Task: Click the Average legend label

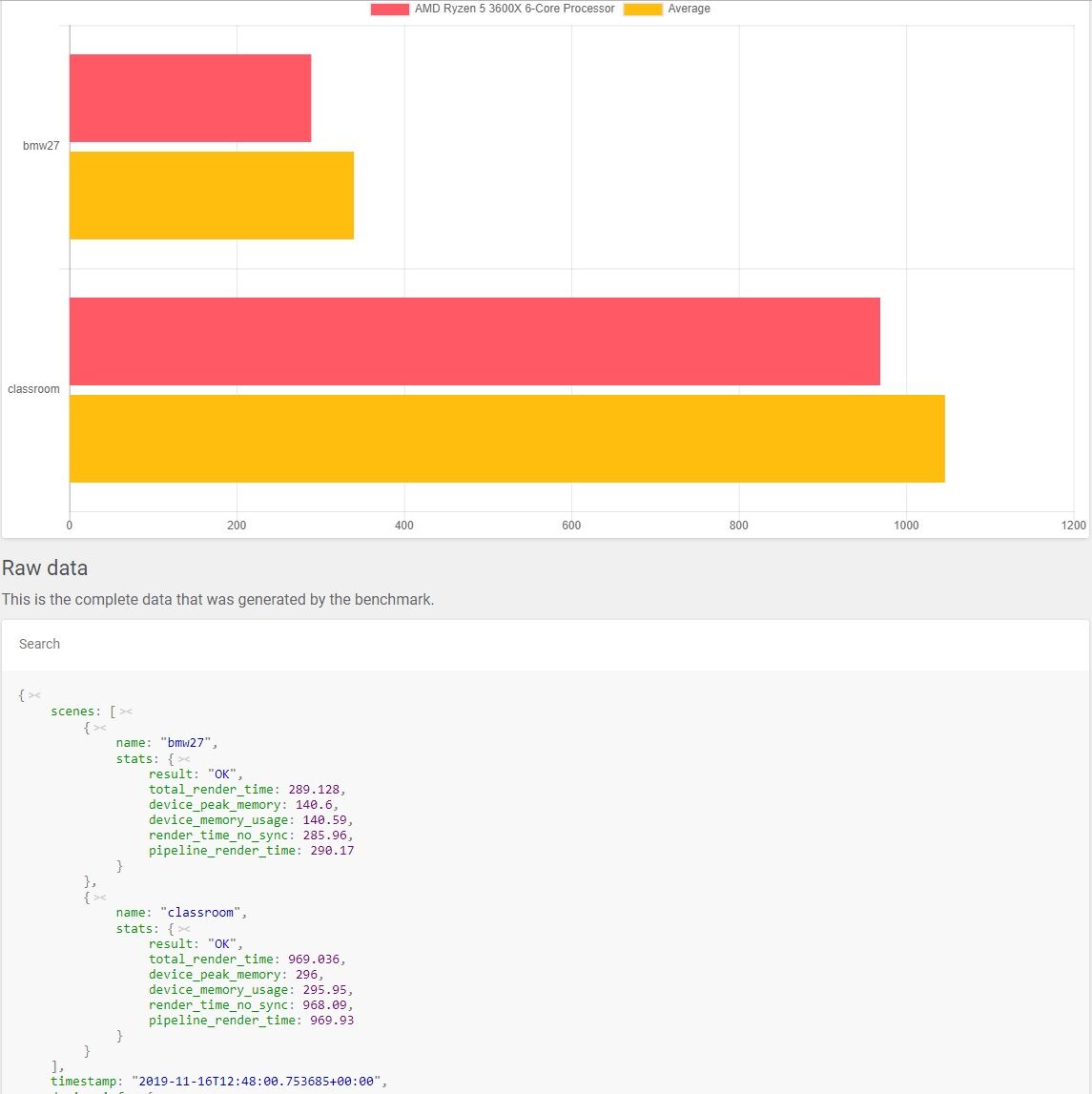Action: (689, 9)
